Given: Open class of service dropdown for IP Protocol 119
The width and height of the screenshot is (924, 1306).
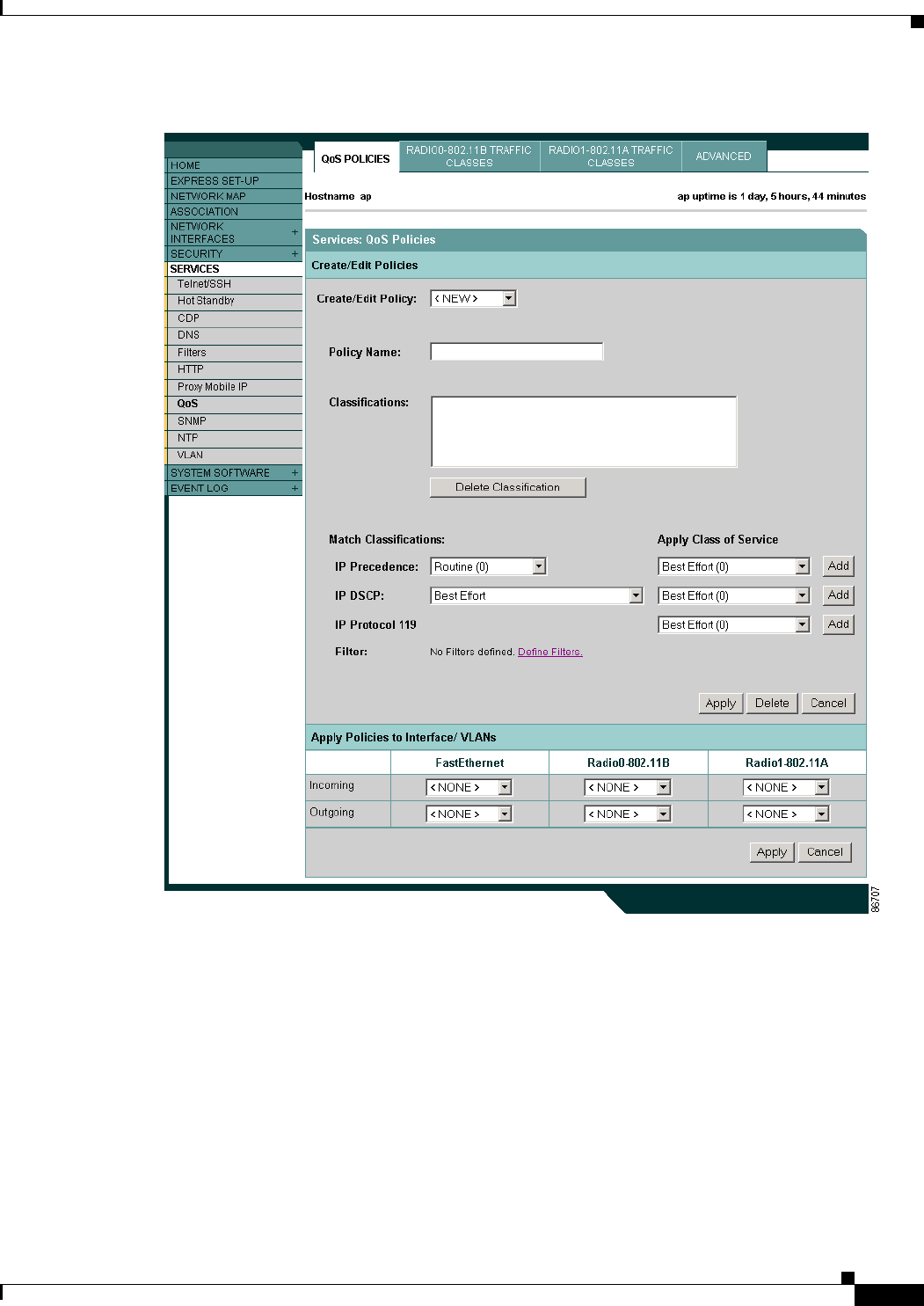Looking at the screenshot, I should point(734,625).
